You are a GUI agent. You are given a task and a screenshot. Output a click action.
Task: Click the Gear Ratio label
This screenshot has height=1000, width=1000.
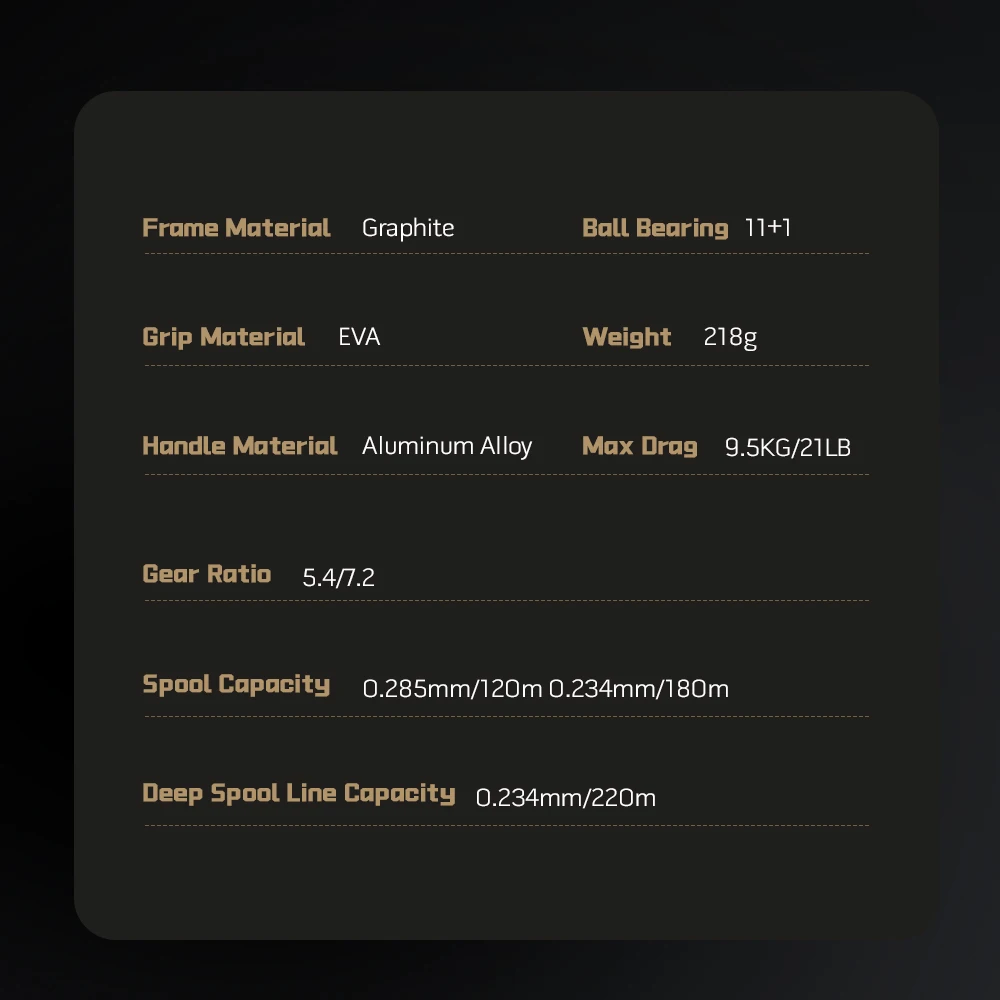207,574
